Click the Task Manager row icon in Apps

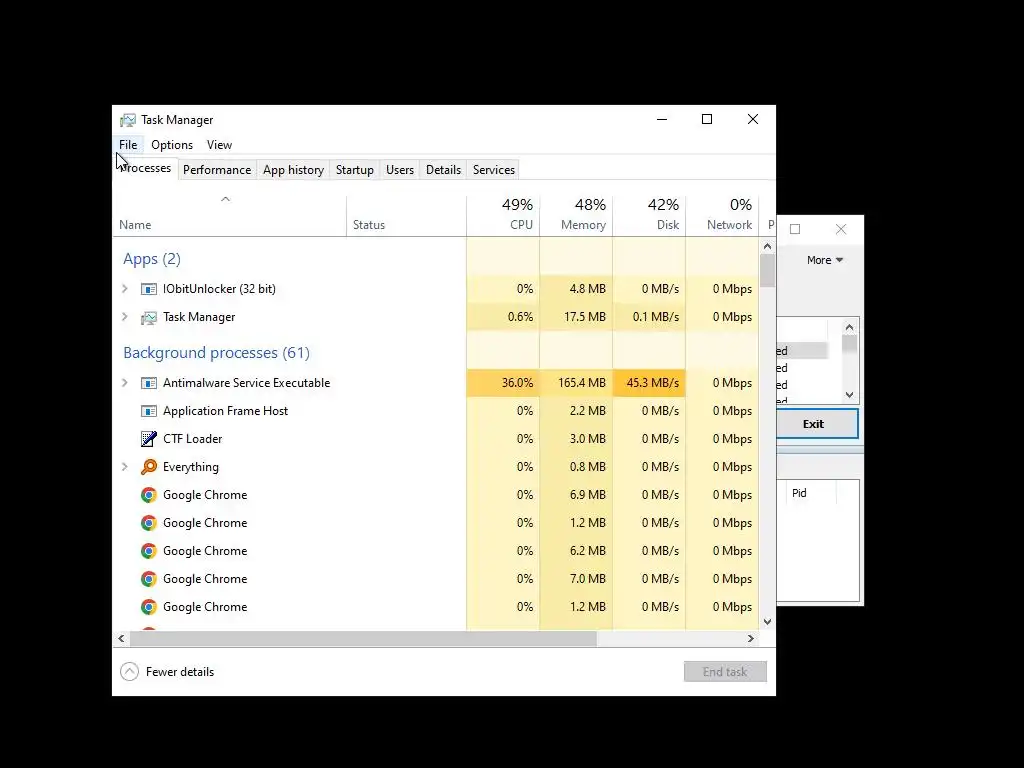pos(149,317)
